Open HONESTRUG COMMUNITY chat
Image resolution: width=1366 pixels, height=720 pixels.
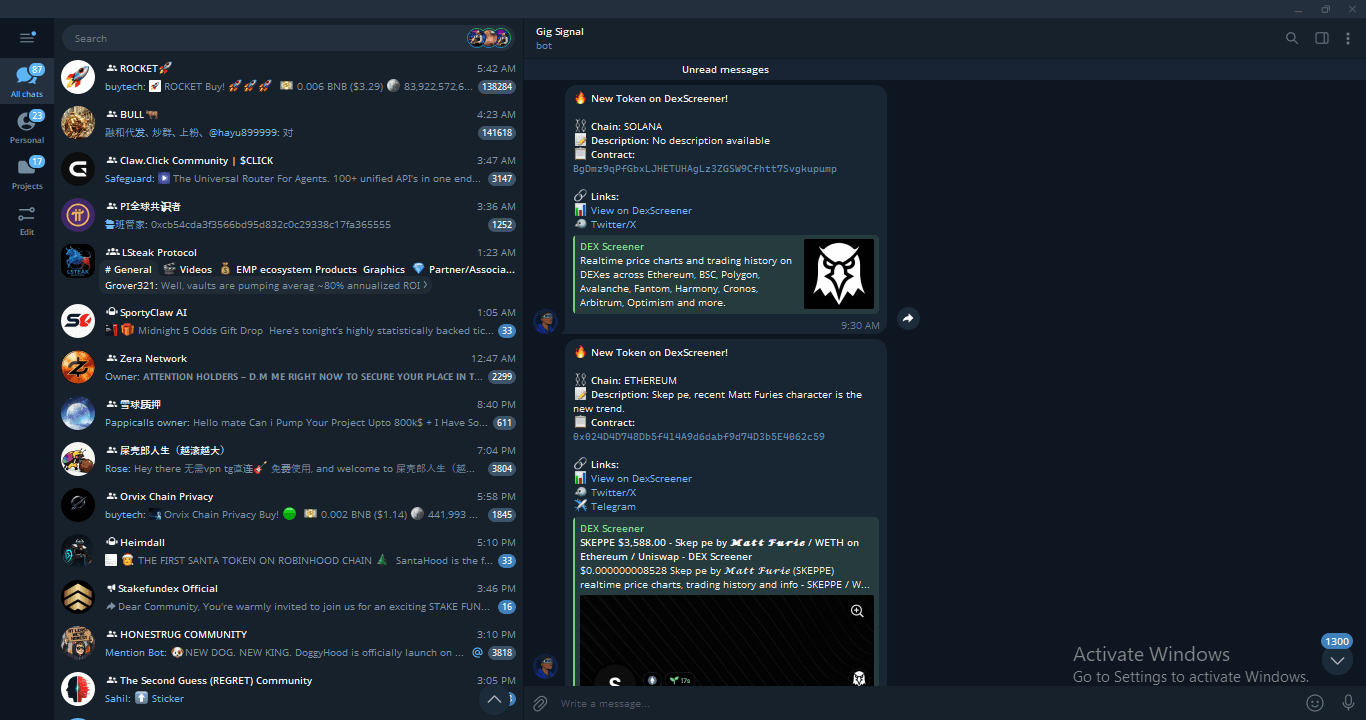coord(288,643)
